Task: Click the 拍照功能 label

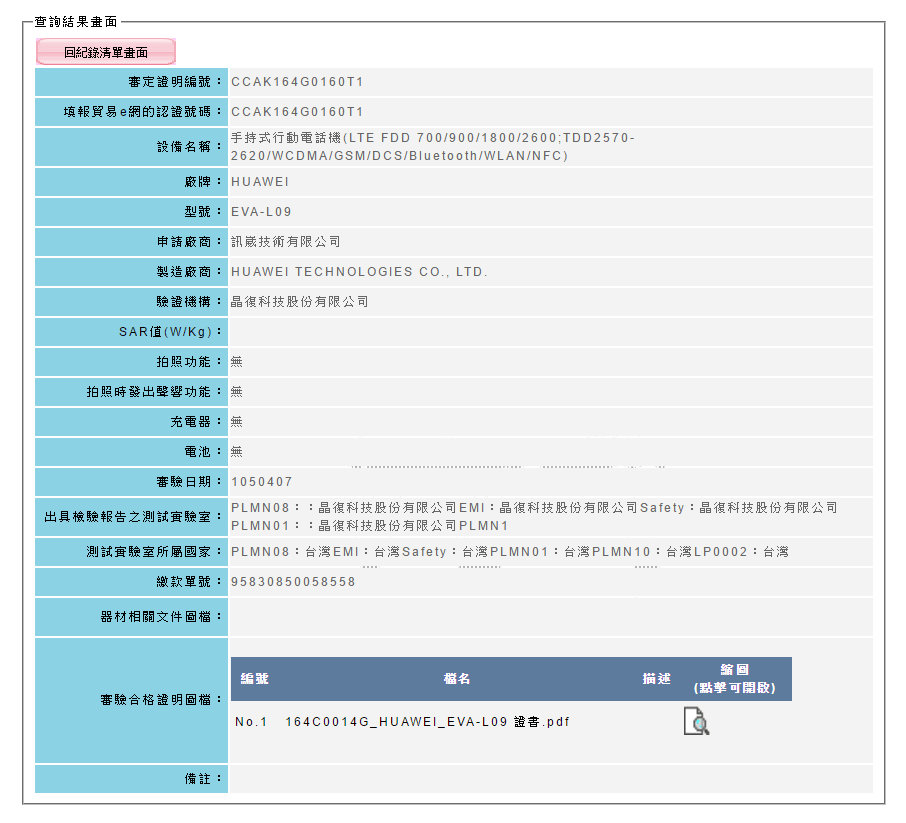Action: click(x=188, y=362)
